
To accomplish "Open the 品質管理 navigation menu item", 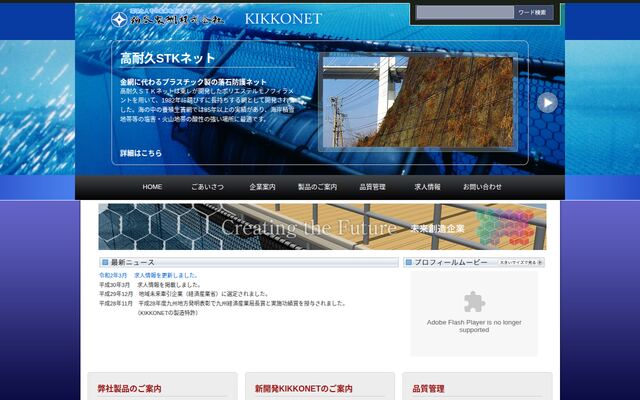I will [372, 187].
